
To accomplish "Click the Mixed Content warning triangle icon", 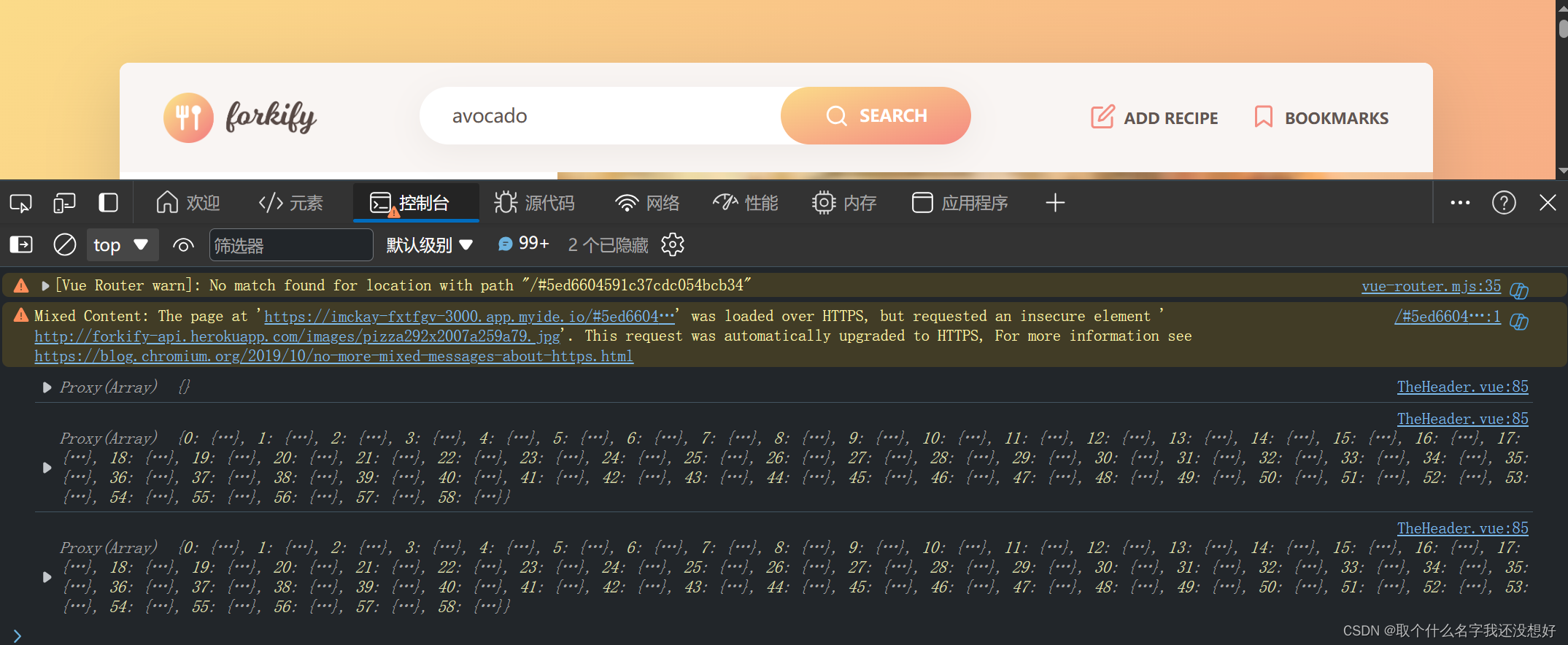I will click(21, 314).
